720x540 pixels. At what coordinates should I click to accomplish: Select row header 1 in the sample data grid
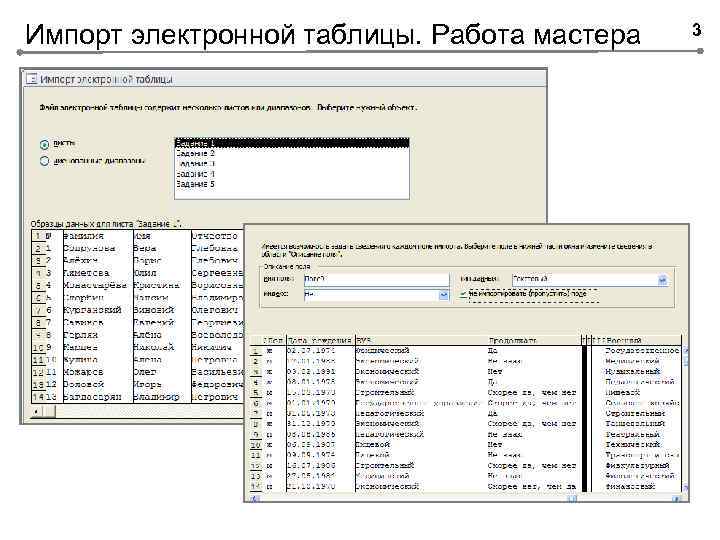[39, 236]
